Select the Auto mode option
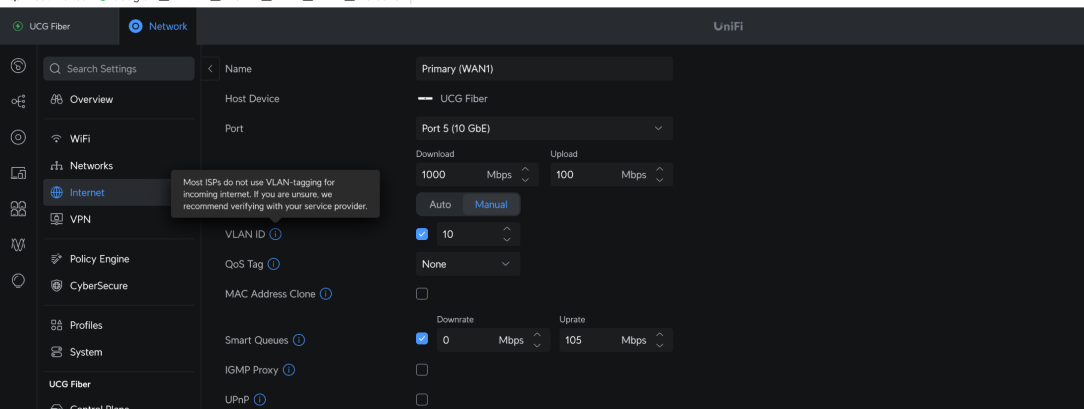 440,204
